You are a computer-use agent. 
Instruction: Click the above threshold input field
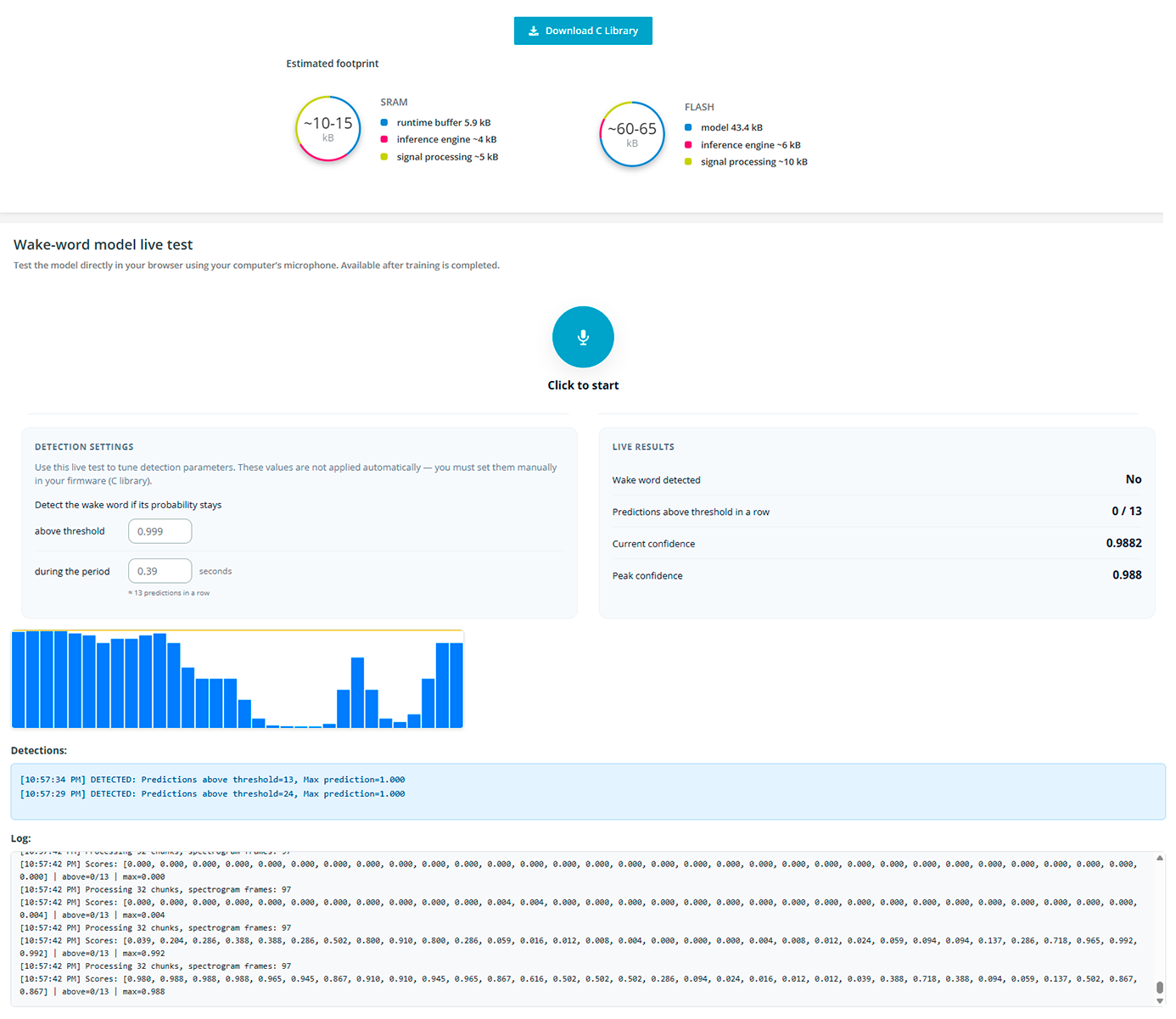click(160, 531)
